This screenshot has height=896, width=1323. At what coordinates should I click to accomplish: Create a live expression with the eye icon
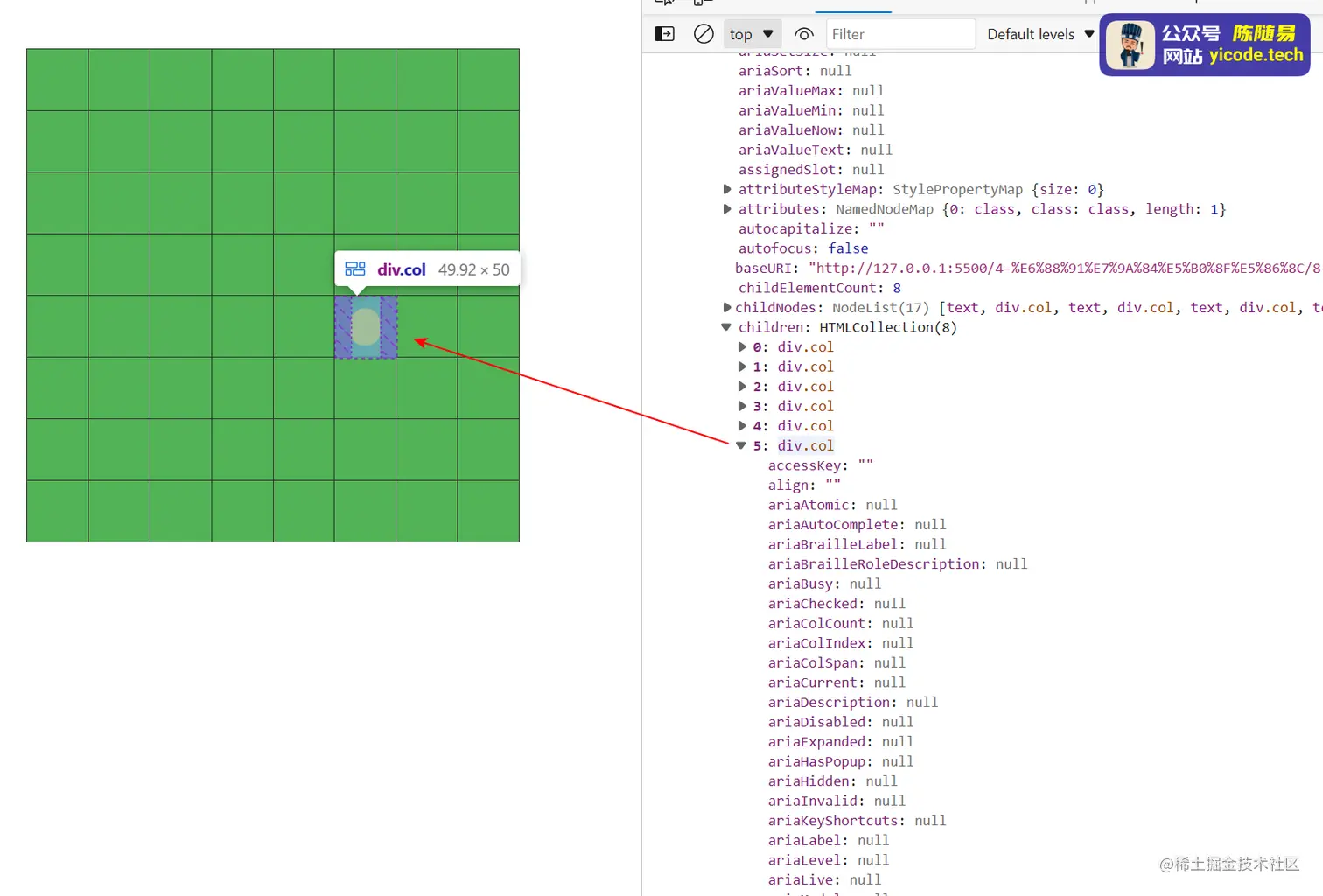click(x=803, y=33)
